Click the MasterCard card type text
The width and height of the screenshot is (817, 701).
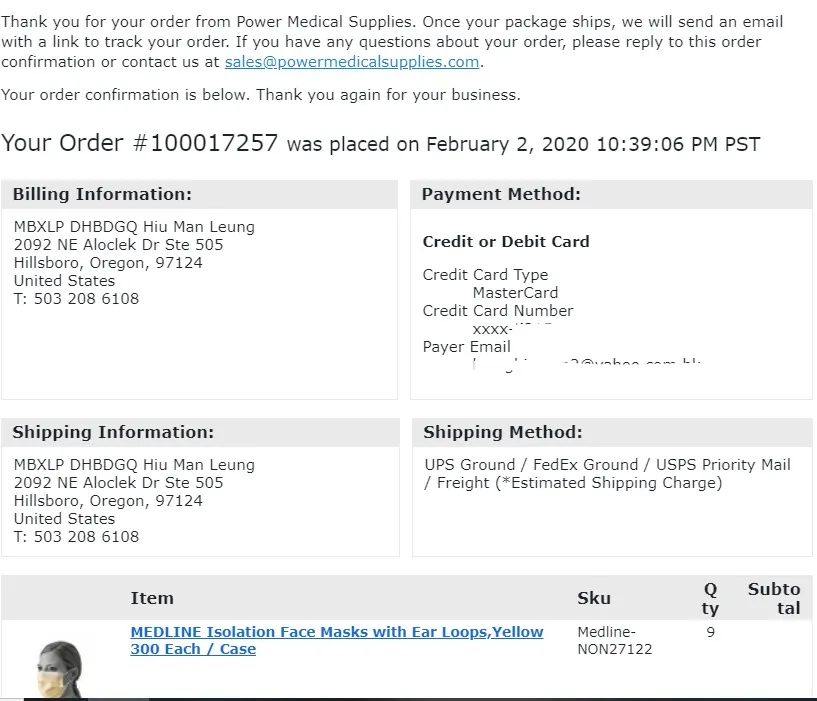coord(515,293)
